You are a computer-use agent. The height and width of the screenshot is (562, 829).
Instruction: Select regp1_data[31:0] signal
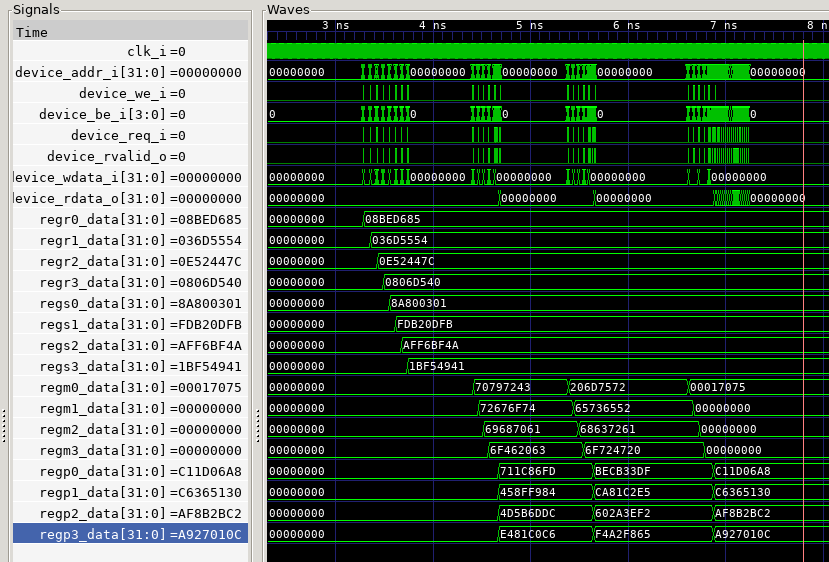click(130, 492)
